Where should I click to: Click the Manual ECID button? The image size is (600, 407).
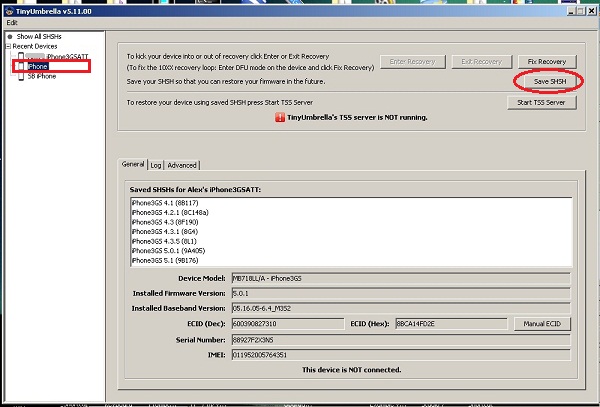[x=542, y=324]
